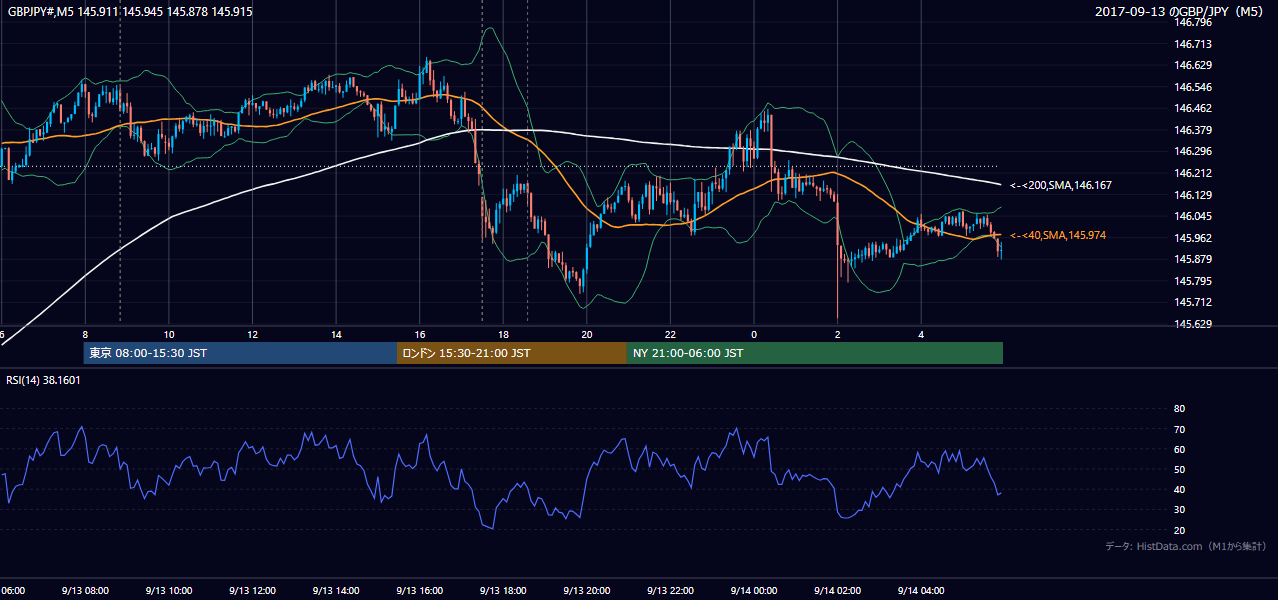
Task: Click the 146.379 price axis value
Action: click(1194, 130)
